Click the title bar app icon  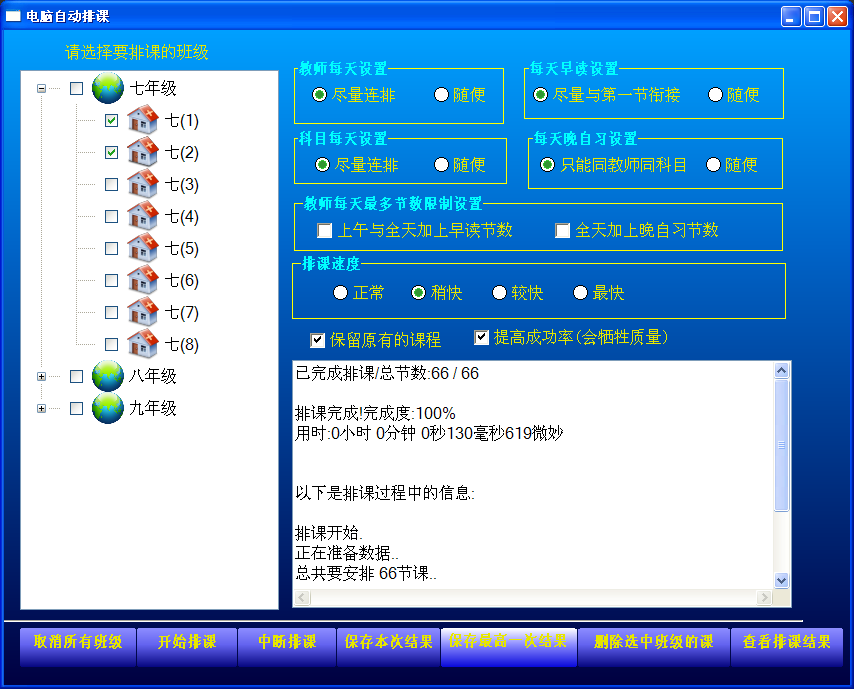[x=13, y=16]
